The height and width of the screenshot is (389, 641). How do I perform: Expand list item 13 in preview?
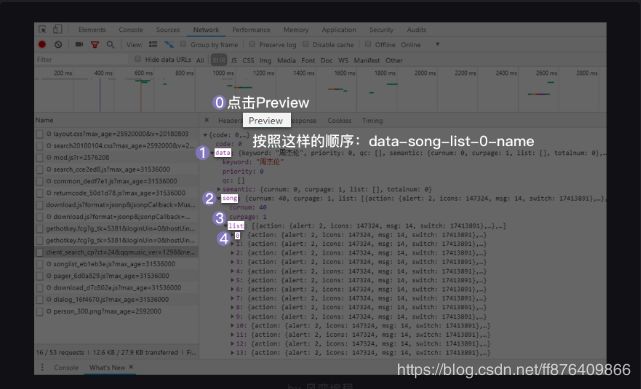click(x=232, y=353)
